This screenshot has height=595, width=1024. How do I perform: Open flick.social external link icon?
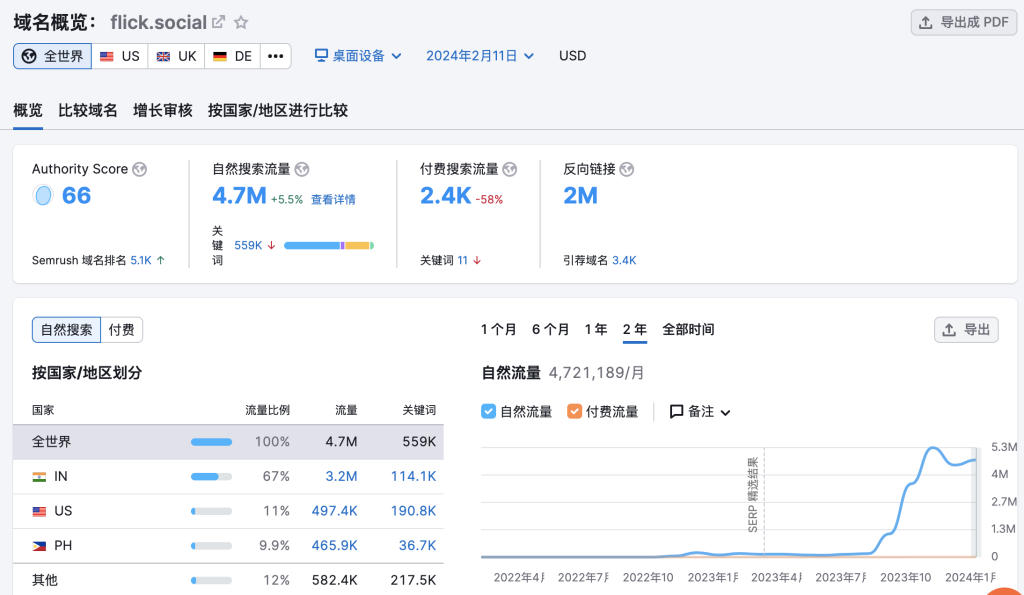pos(218,22)
